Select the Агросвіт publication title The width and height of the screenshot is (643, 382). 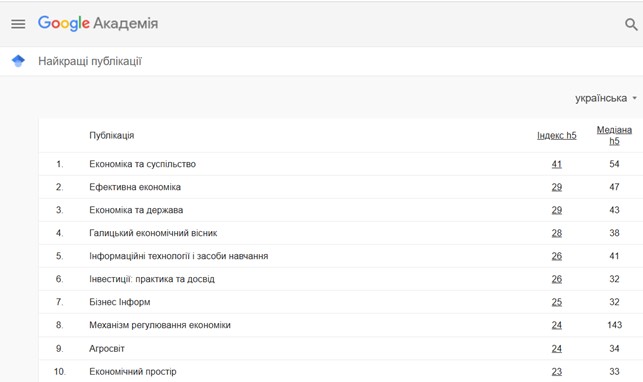click(107, 348)
